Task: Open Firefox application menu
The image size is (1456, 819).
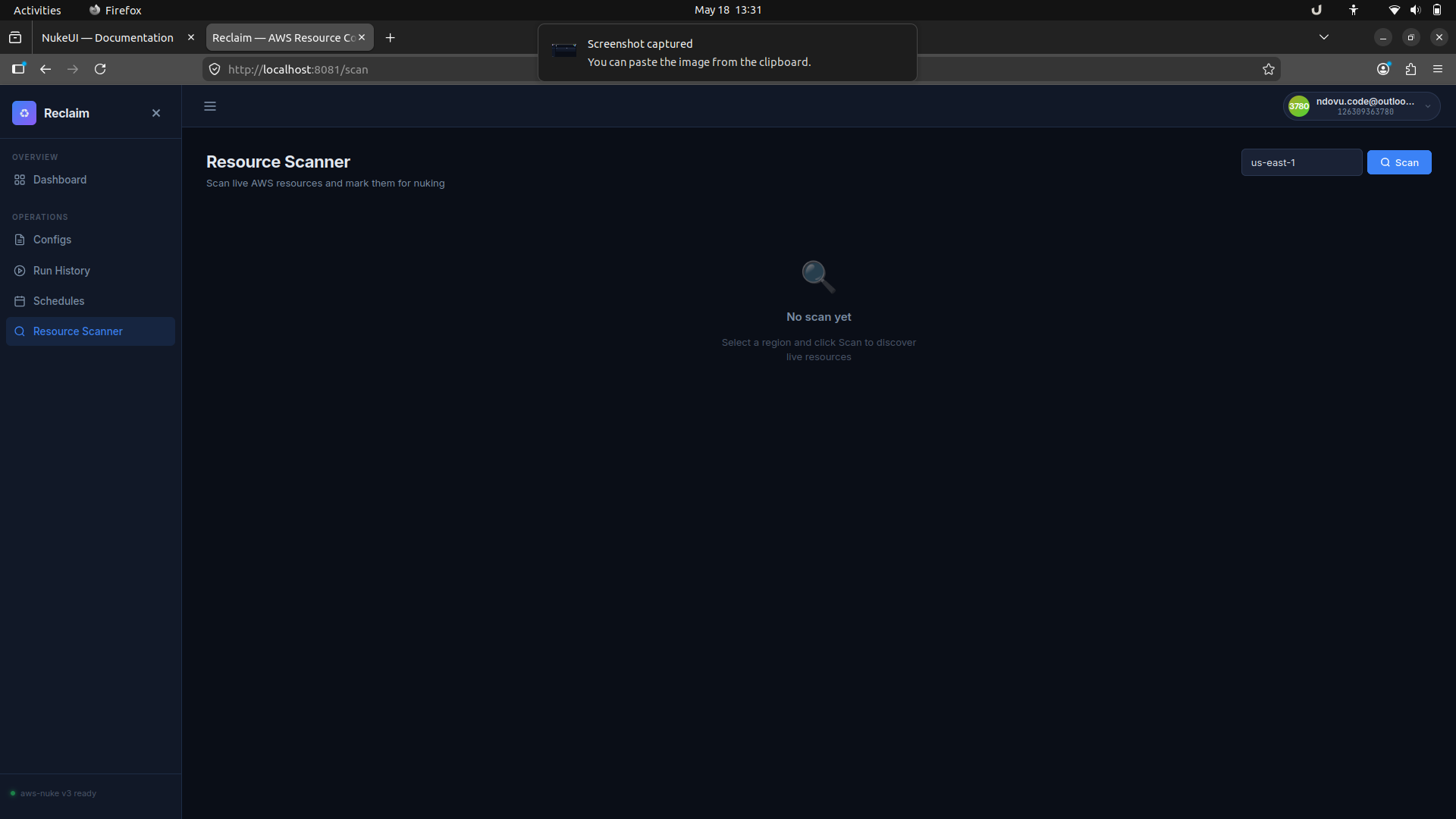Action: click(1438, 69)
